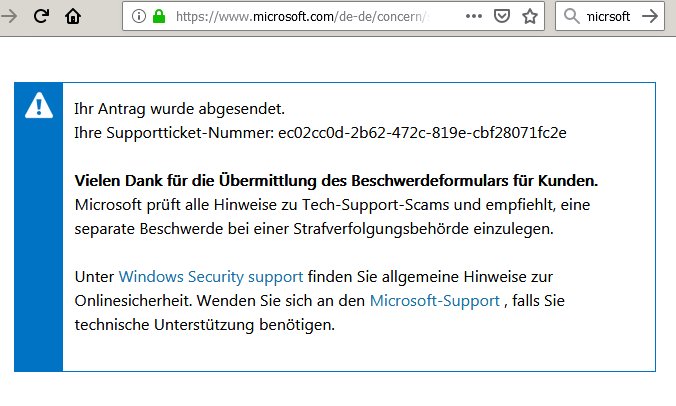Viewport: 676px width, 406px height.
Task: Run the search with the arrow button
Action: click(650, 16)
